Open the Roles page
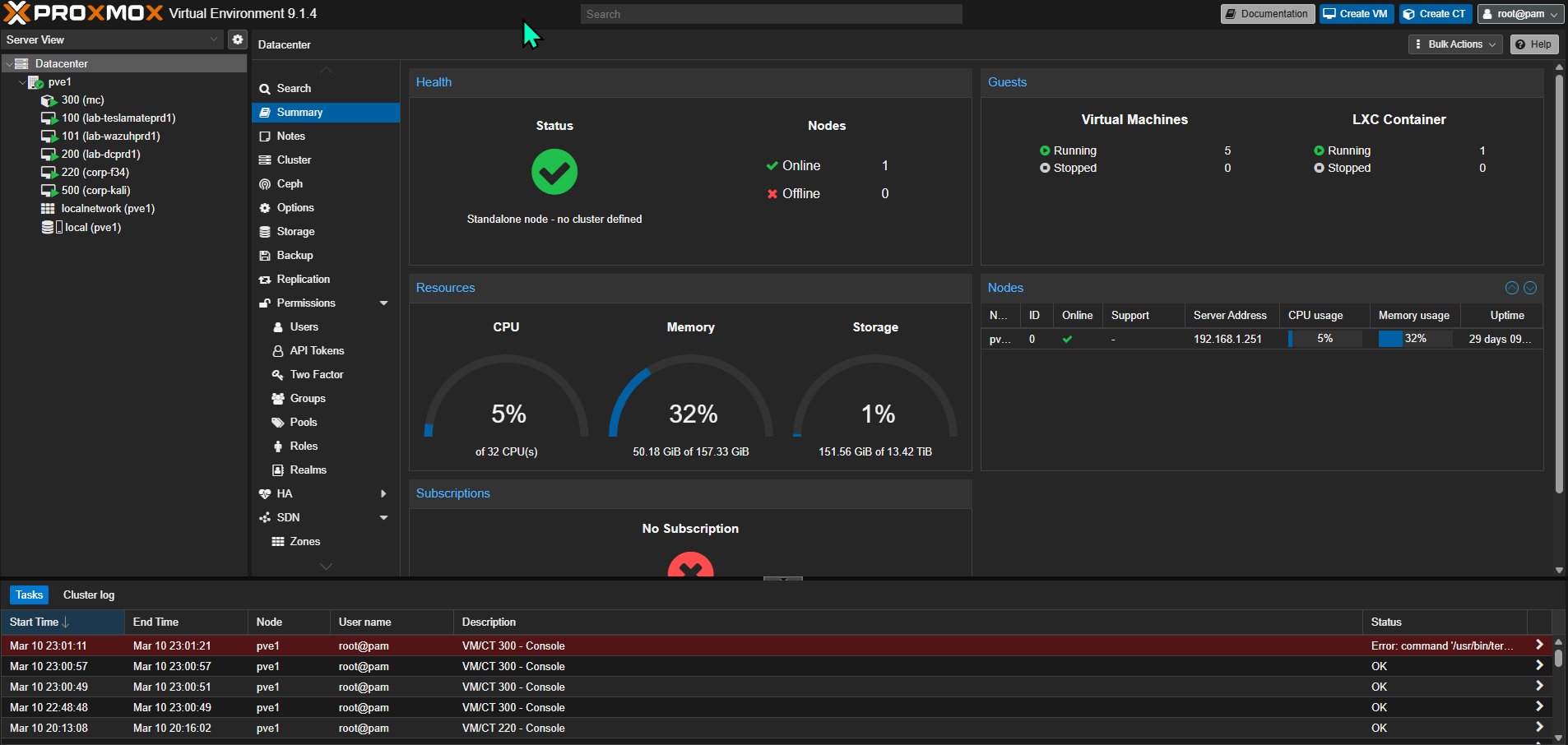Image resolution: width=1568 pixels, height=745 pixels. point(326,446)
